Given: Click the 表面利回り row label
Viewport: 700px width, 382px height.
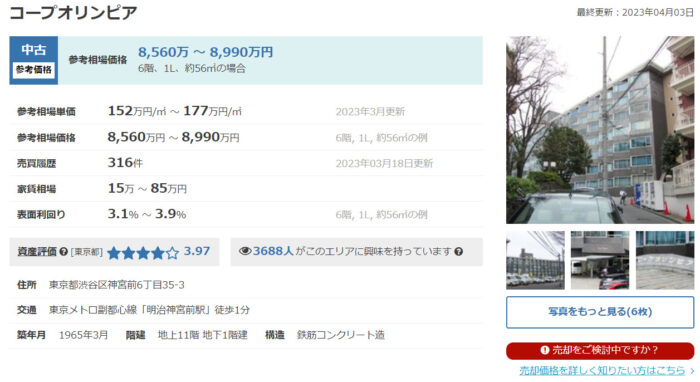Looking at the screenshot, I should point(41,215).
